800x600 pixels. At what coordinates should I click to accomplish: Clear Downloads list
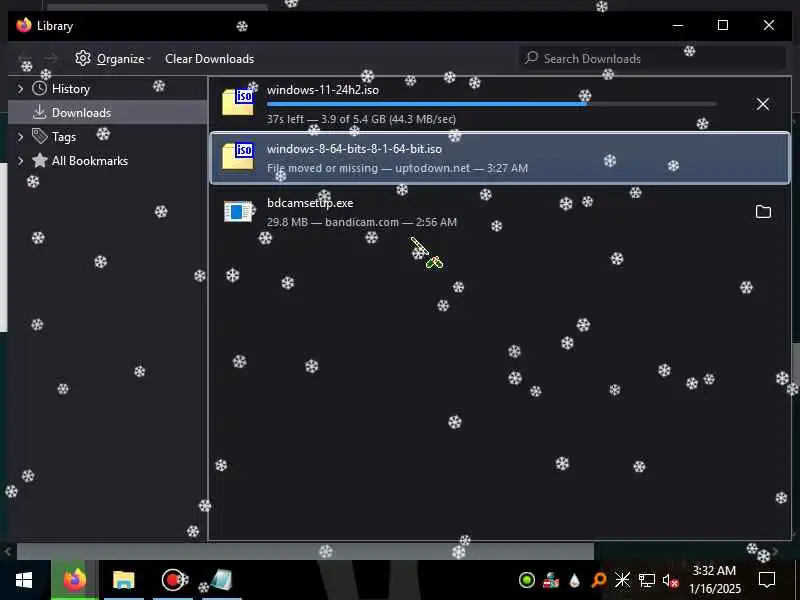pos(209,59)
